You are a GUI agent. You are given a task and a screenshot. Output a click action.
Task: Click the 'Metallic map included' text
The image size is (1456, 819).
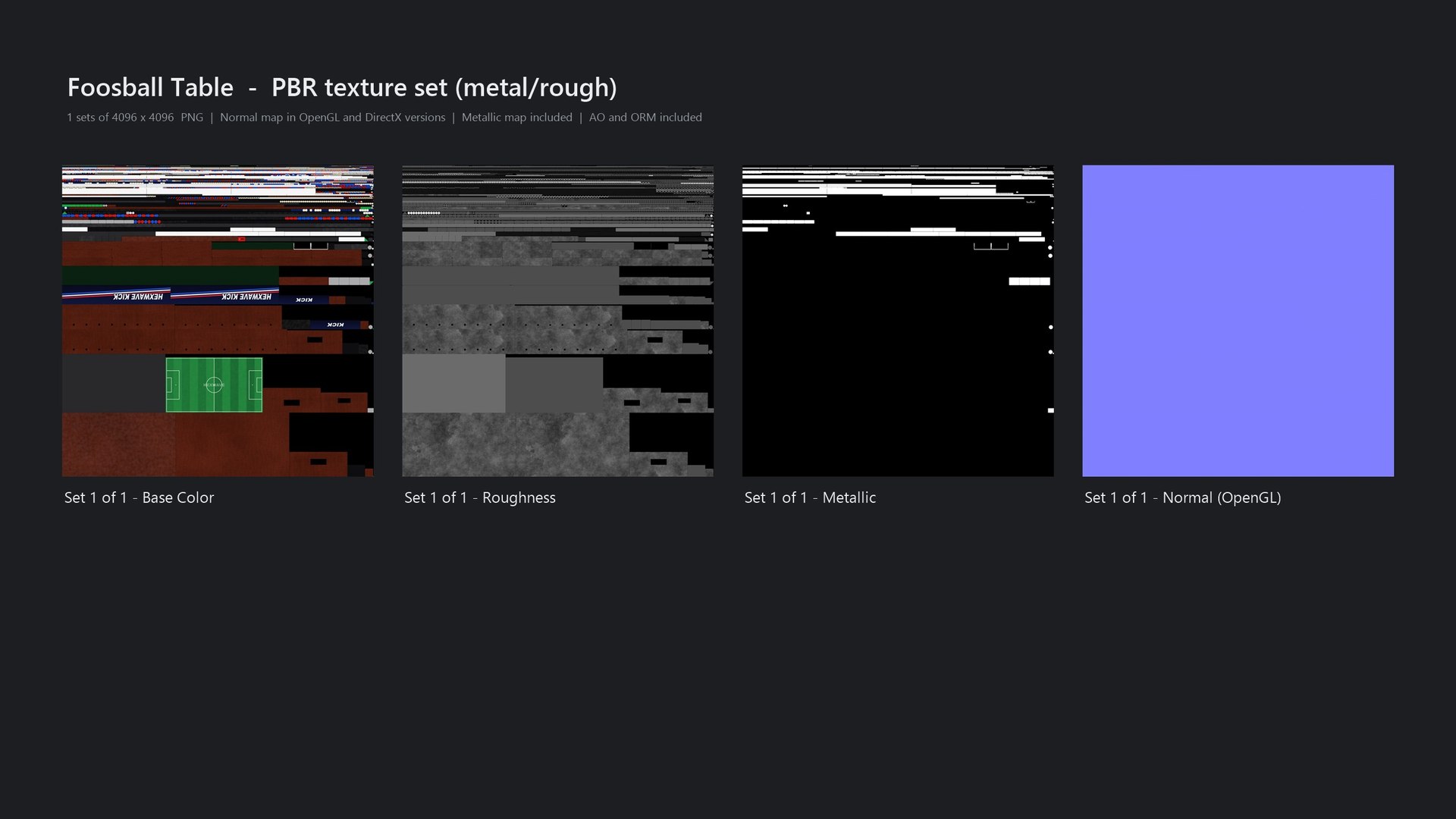pos(517,118)
